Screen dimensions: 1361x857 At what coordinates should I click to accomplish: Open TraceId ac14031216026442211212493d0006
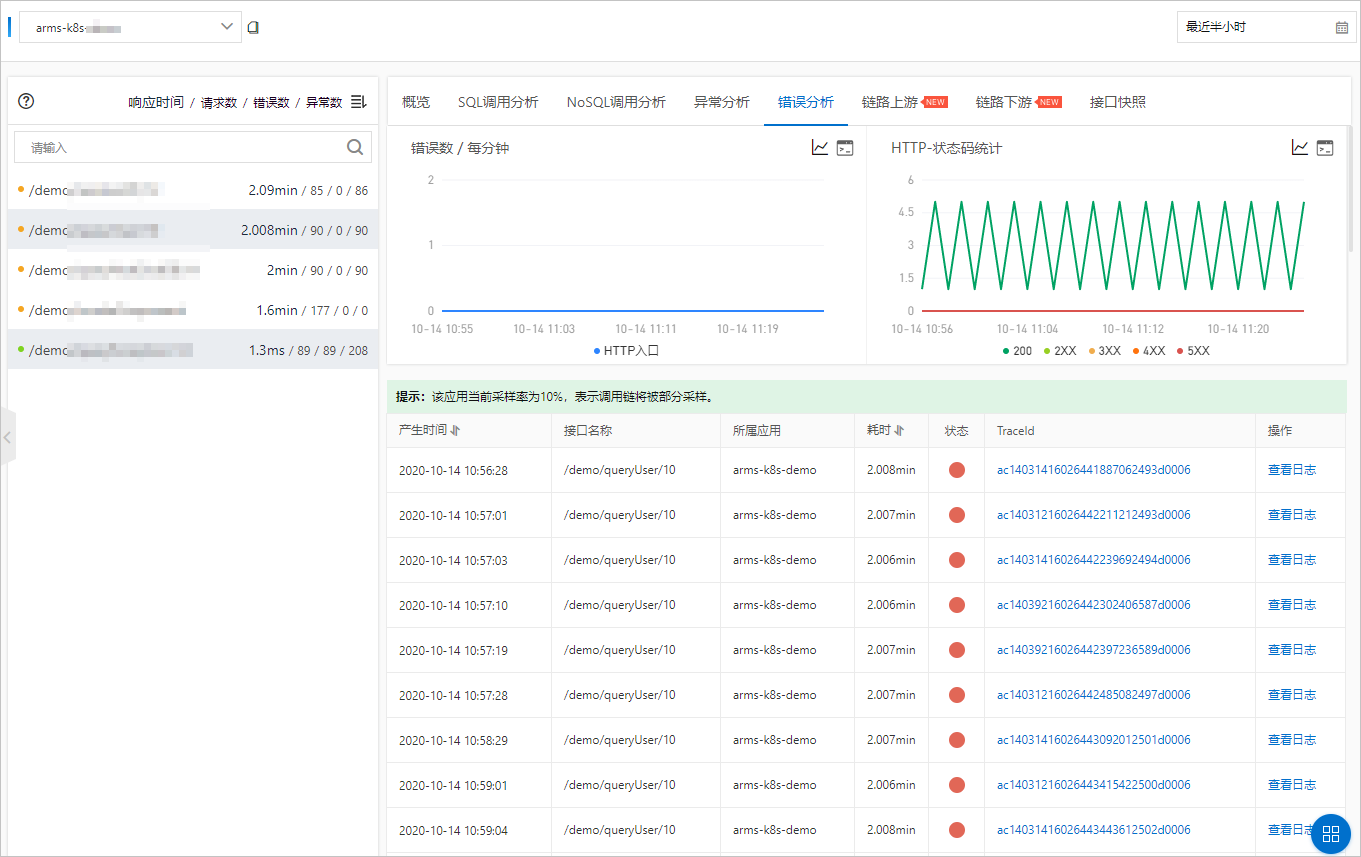coord(1093,515)
